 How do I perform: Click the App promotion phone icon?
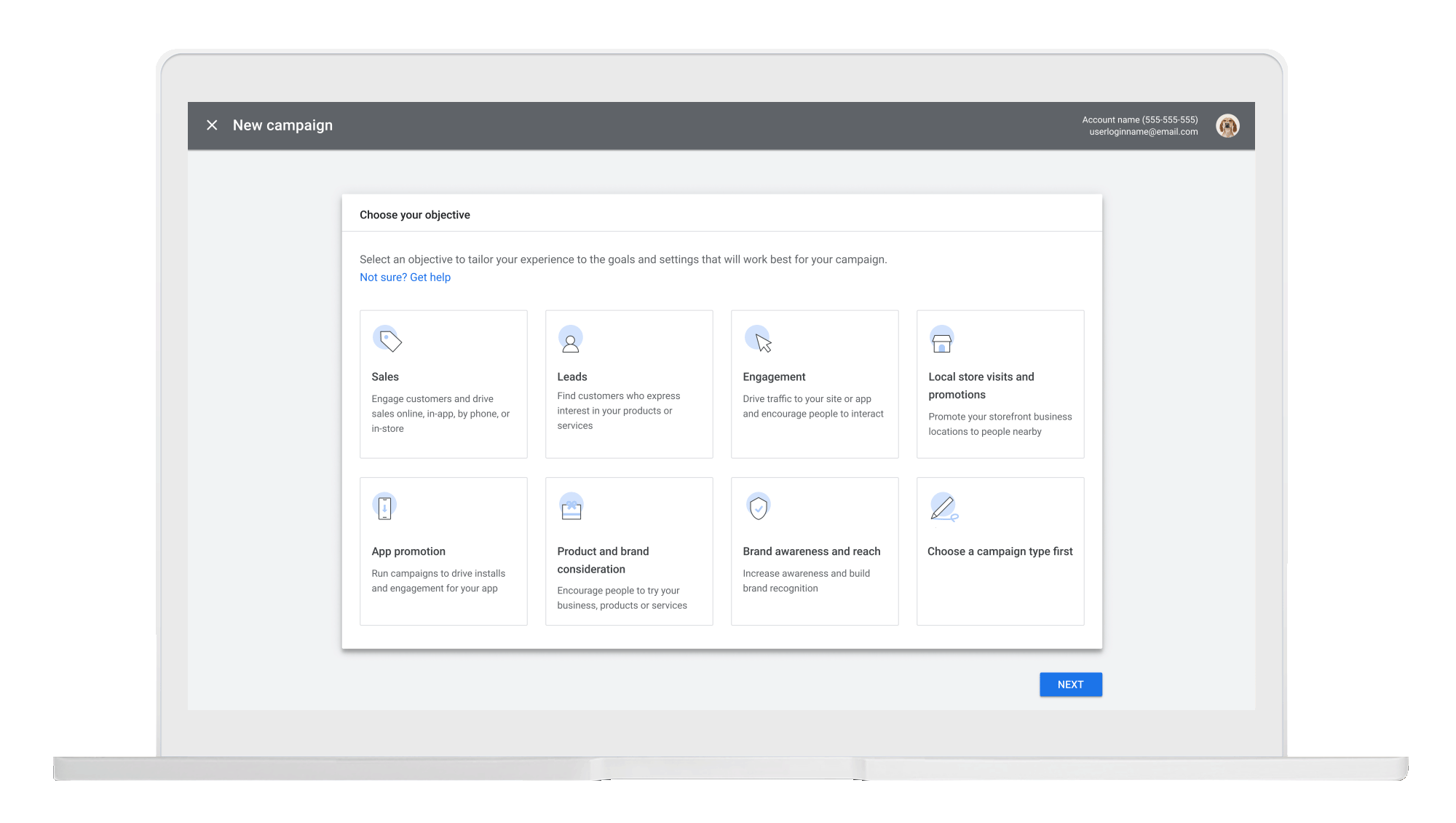pyautogui.click(x=384, y=507)
